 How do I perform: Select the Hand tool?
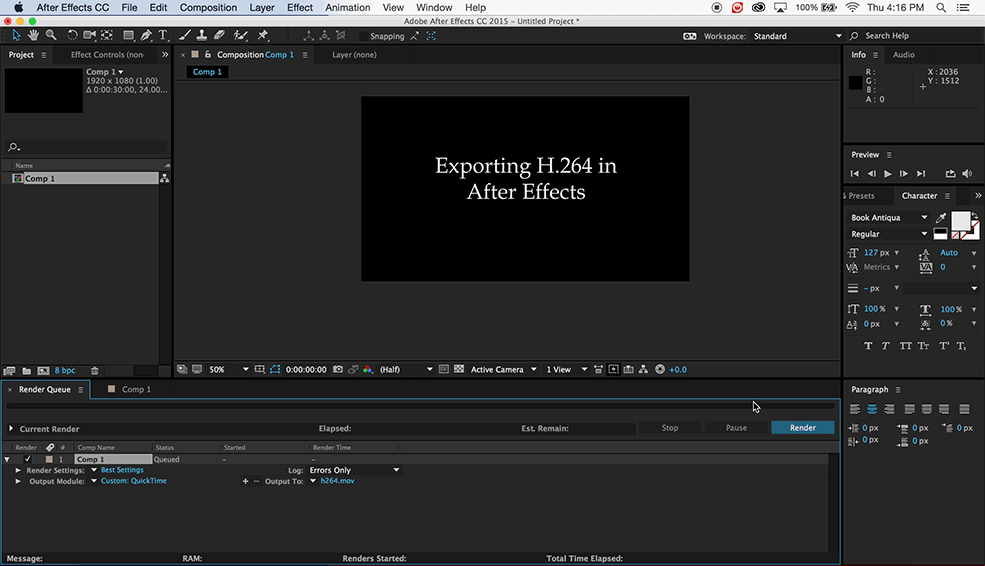coord(33,36)
